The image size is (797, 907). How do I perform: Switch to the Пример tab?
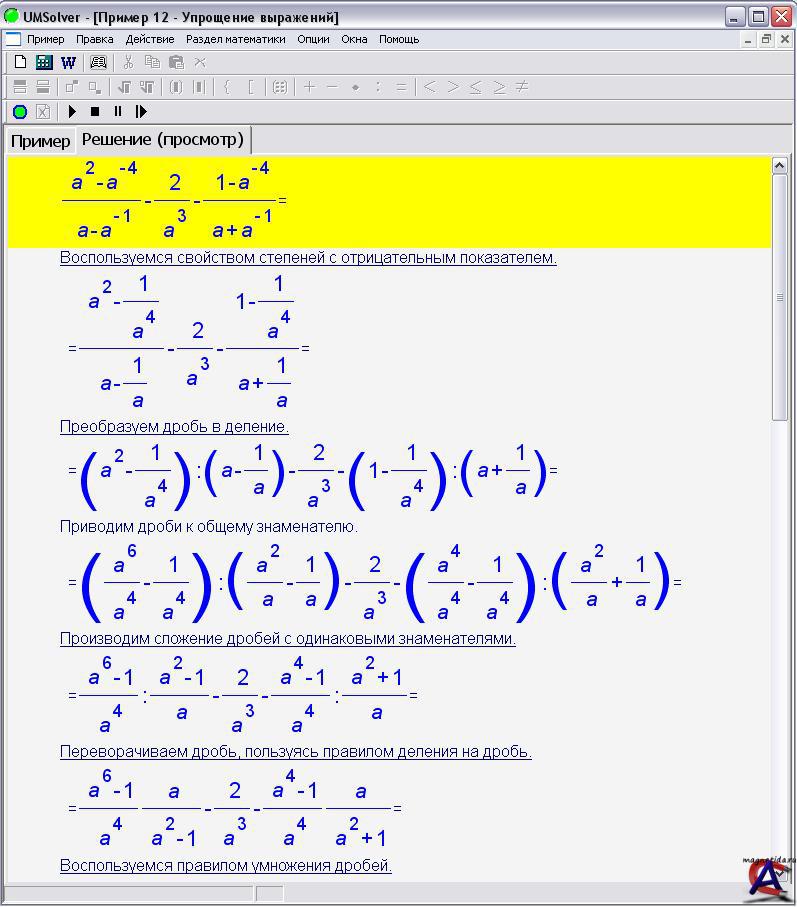click(x=40, y=140)
